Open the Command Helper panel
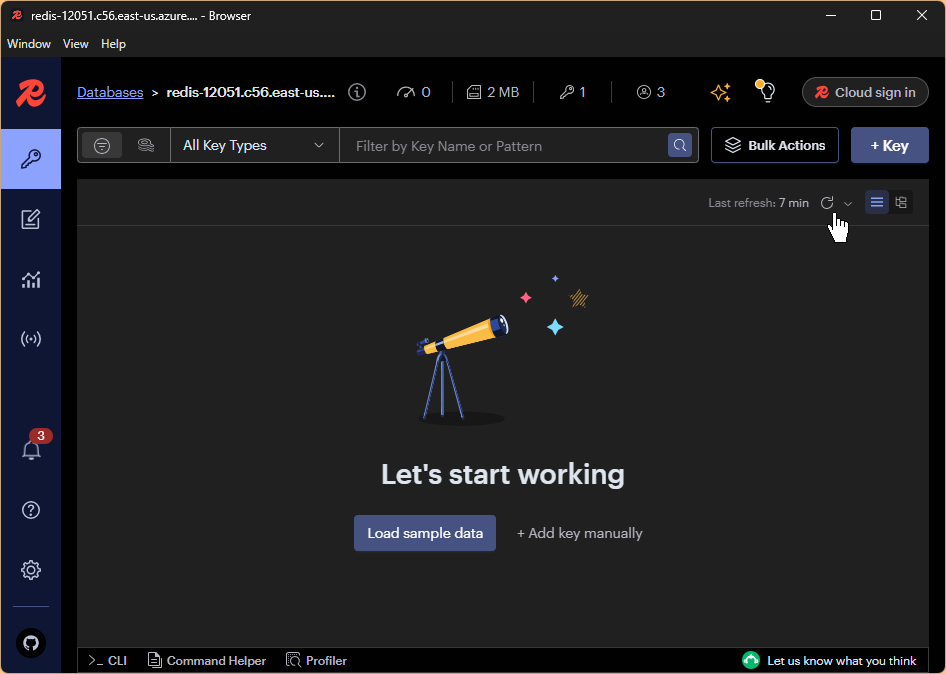This screenshot has width=946, height=674. point(206,661)
